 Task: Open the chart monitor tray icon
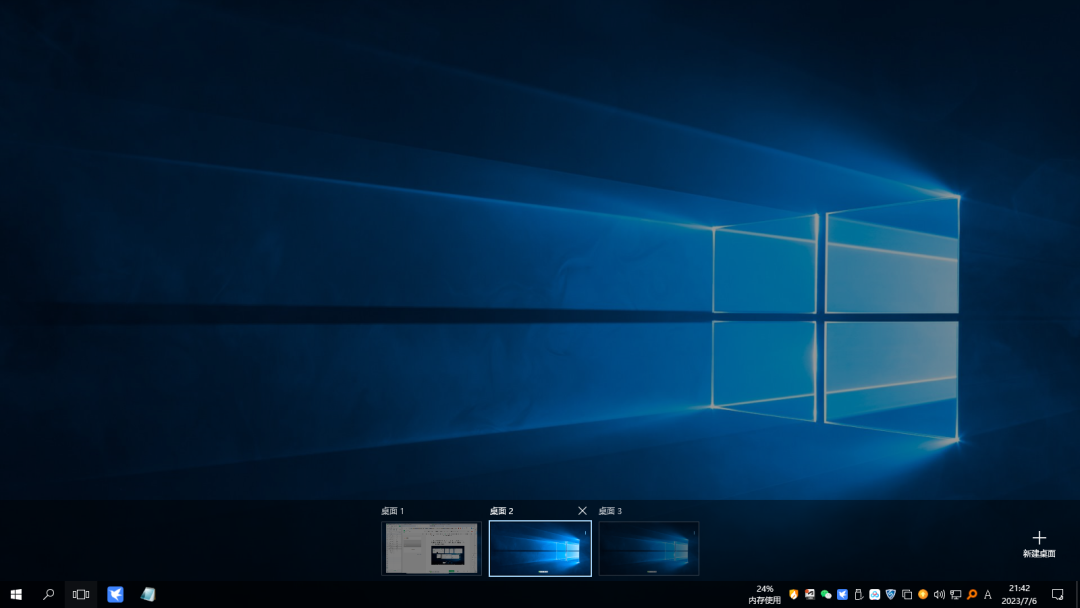810,594
